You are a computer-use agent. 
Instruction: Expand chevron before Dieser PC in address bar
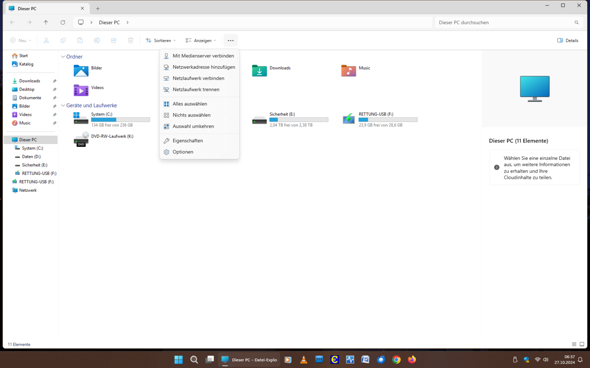[x=91, y=23]
